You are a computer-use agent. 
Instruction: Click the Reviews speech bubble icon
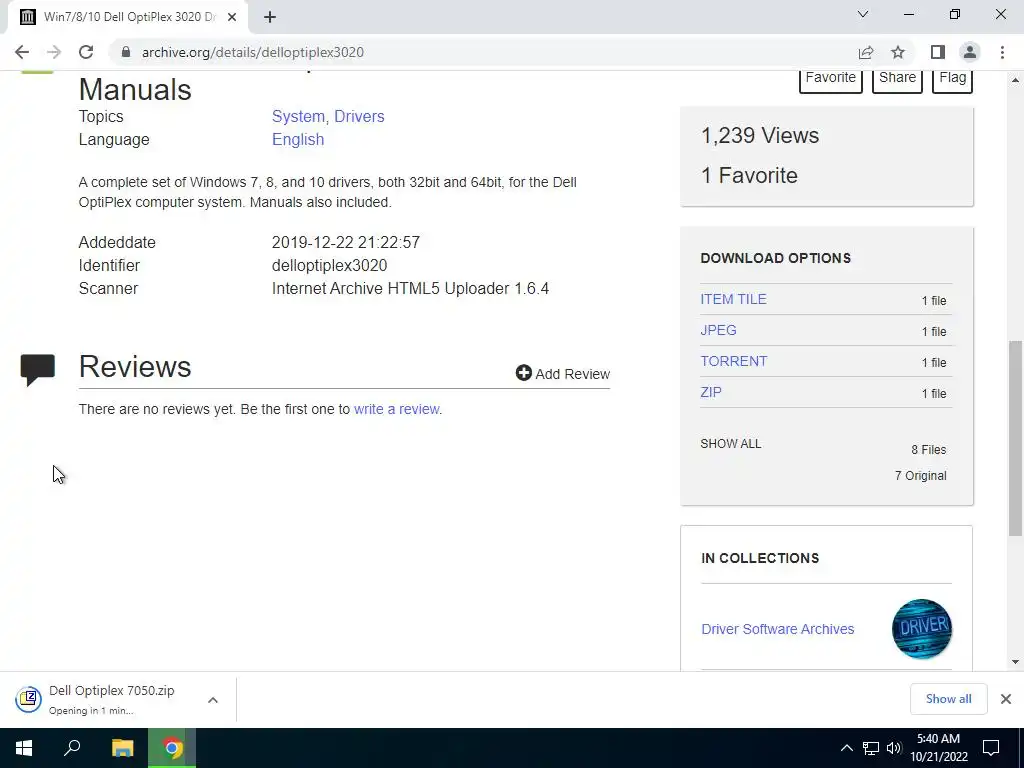(x=38, y=370)
